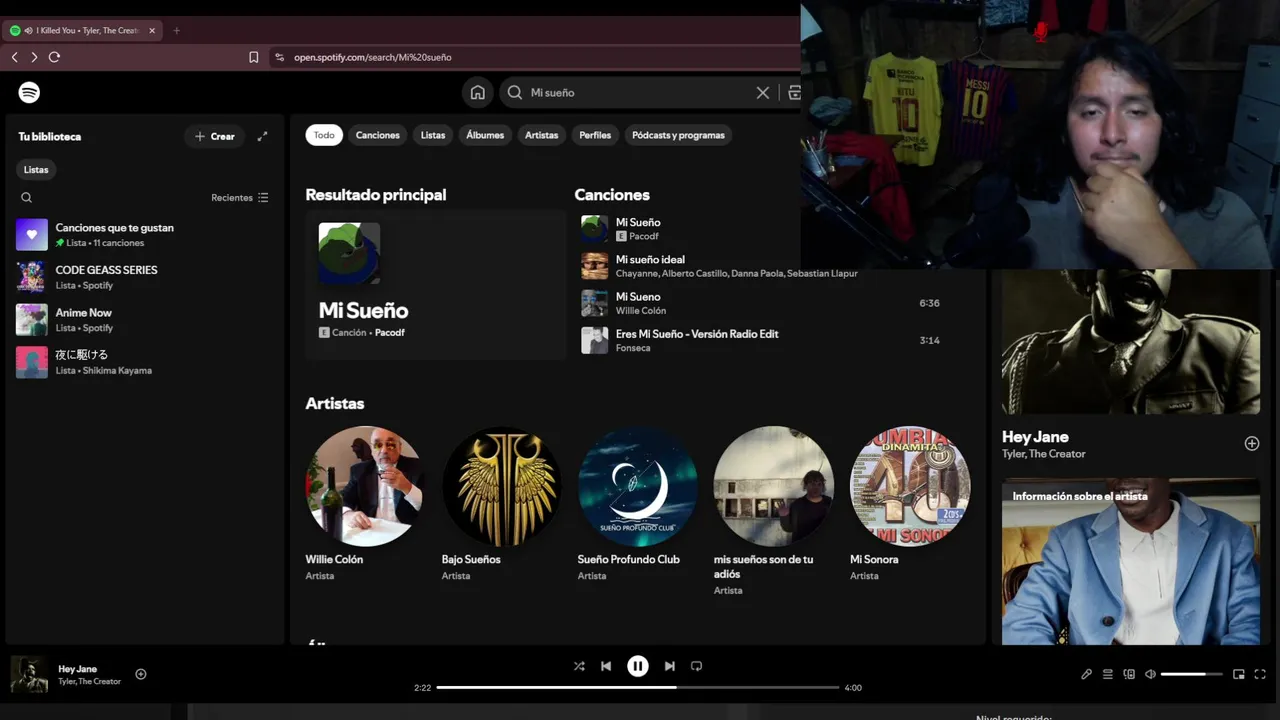Adjust the volume slider
The image size is (1280, 720).
coord(1191,674)
